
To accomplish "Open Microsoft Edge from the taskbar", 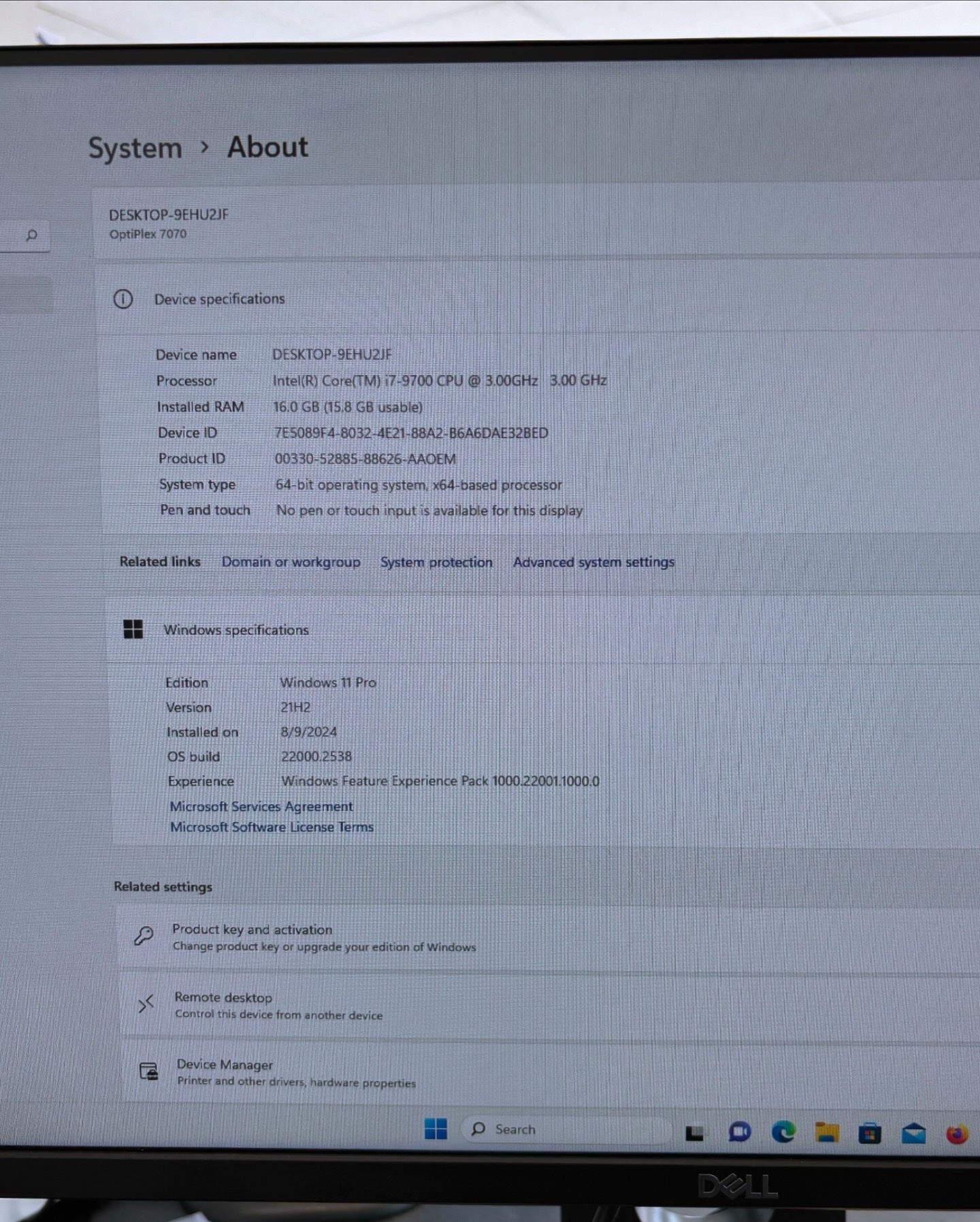I will (783, 1132).
